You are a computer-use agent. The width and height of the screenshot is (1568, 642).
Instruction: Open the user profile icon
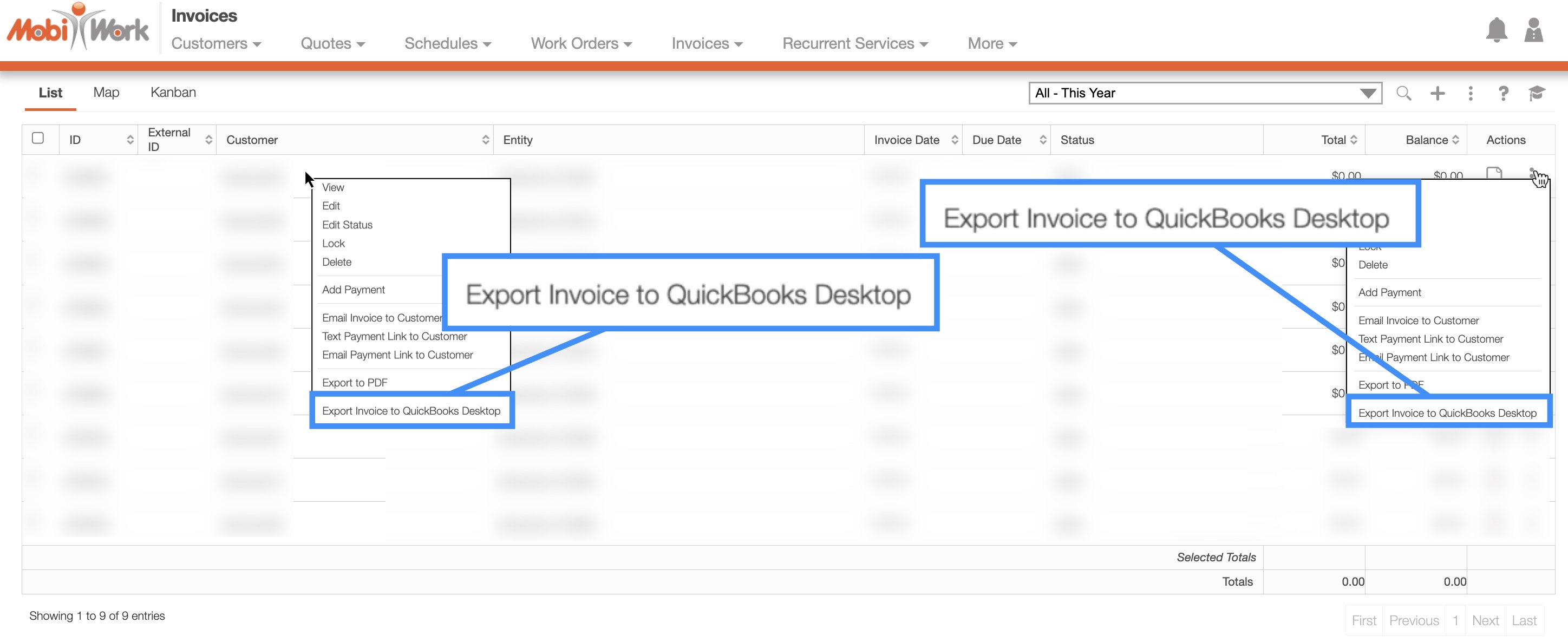coord(1533,30)
